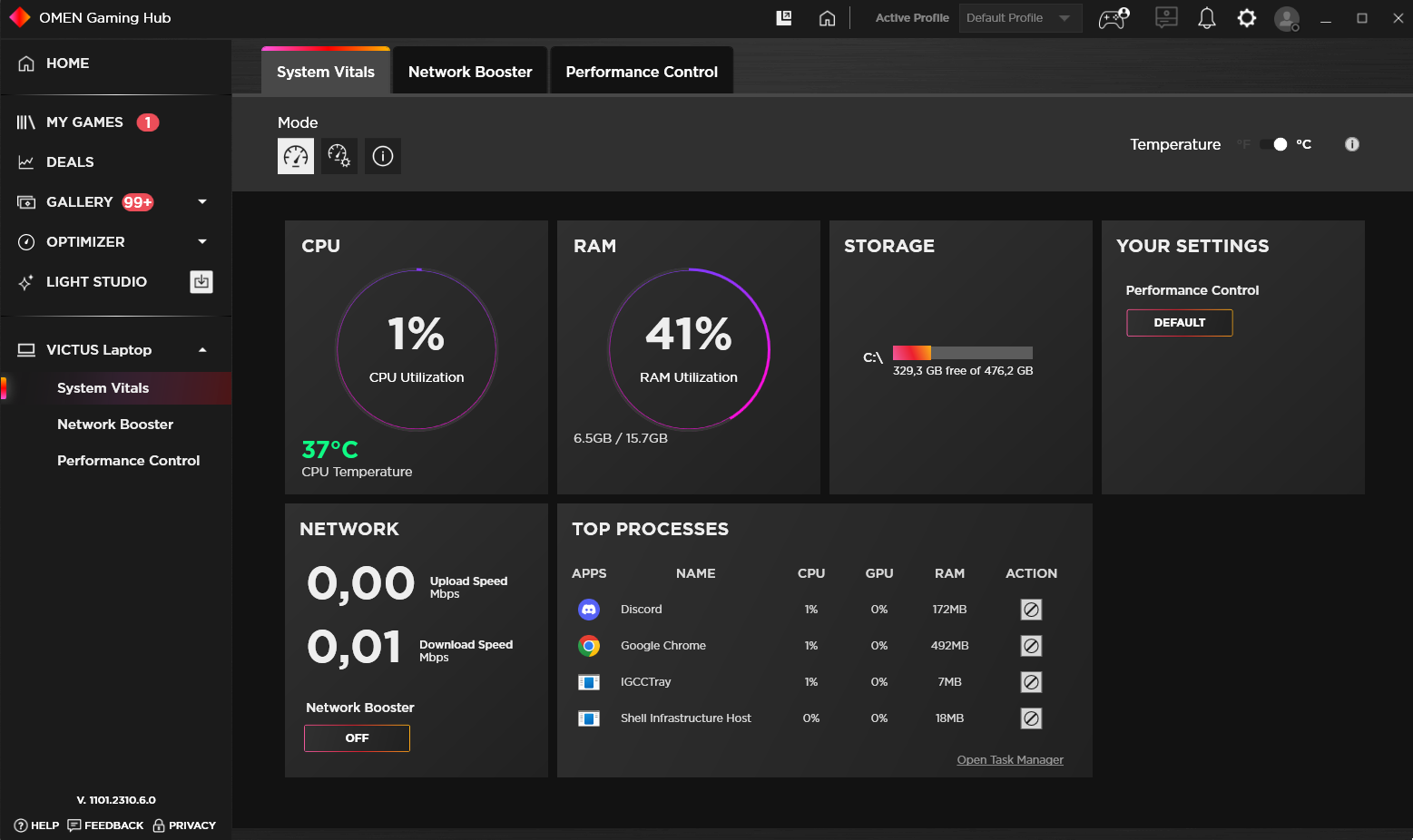1413x840 pixels.
Task: Expand the Gallery submenu arrow
Action: (x=202, y=202)
